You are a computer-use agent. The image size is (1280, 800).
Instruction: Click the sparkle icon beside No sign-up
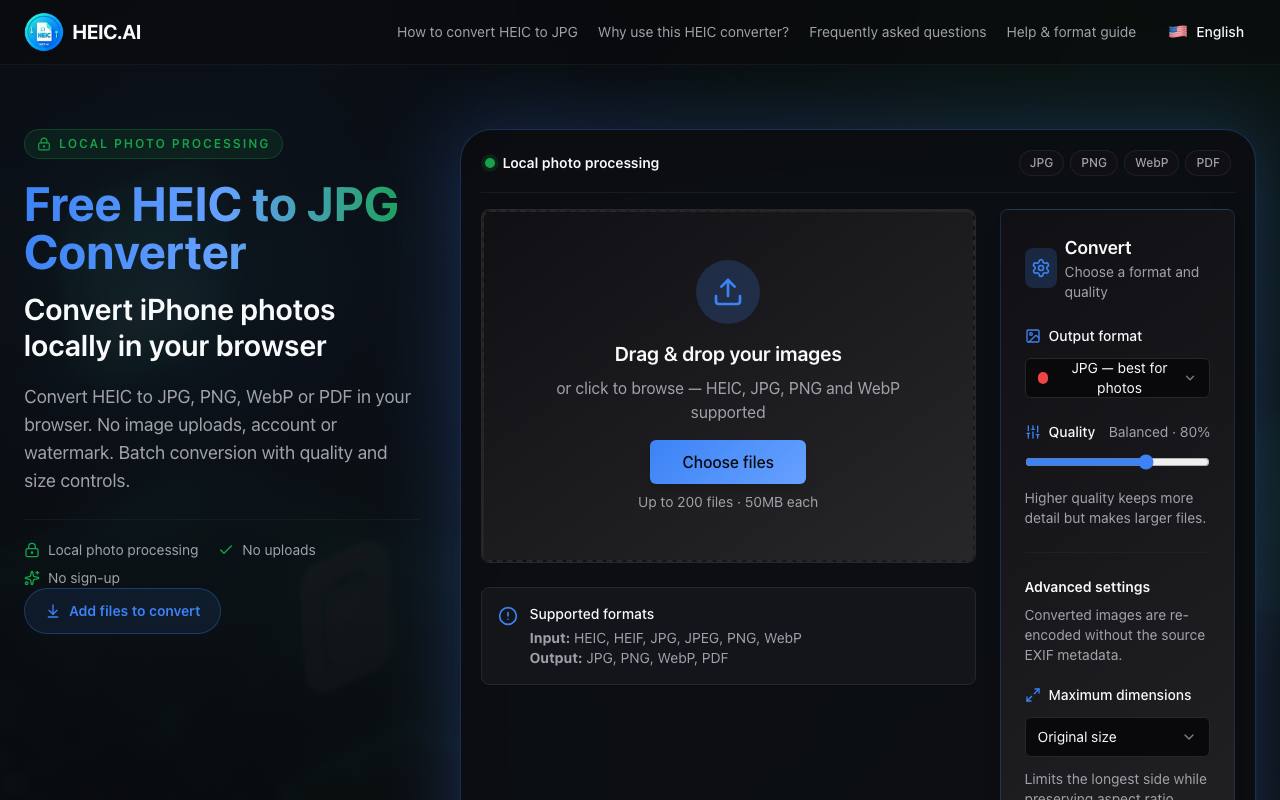coord(32,578)
